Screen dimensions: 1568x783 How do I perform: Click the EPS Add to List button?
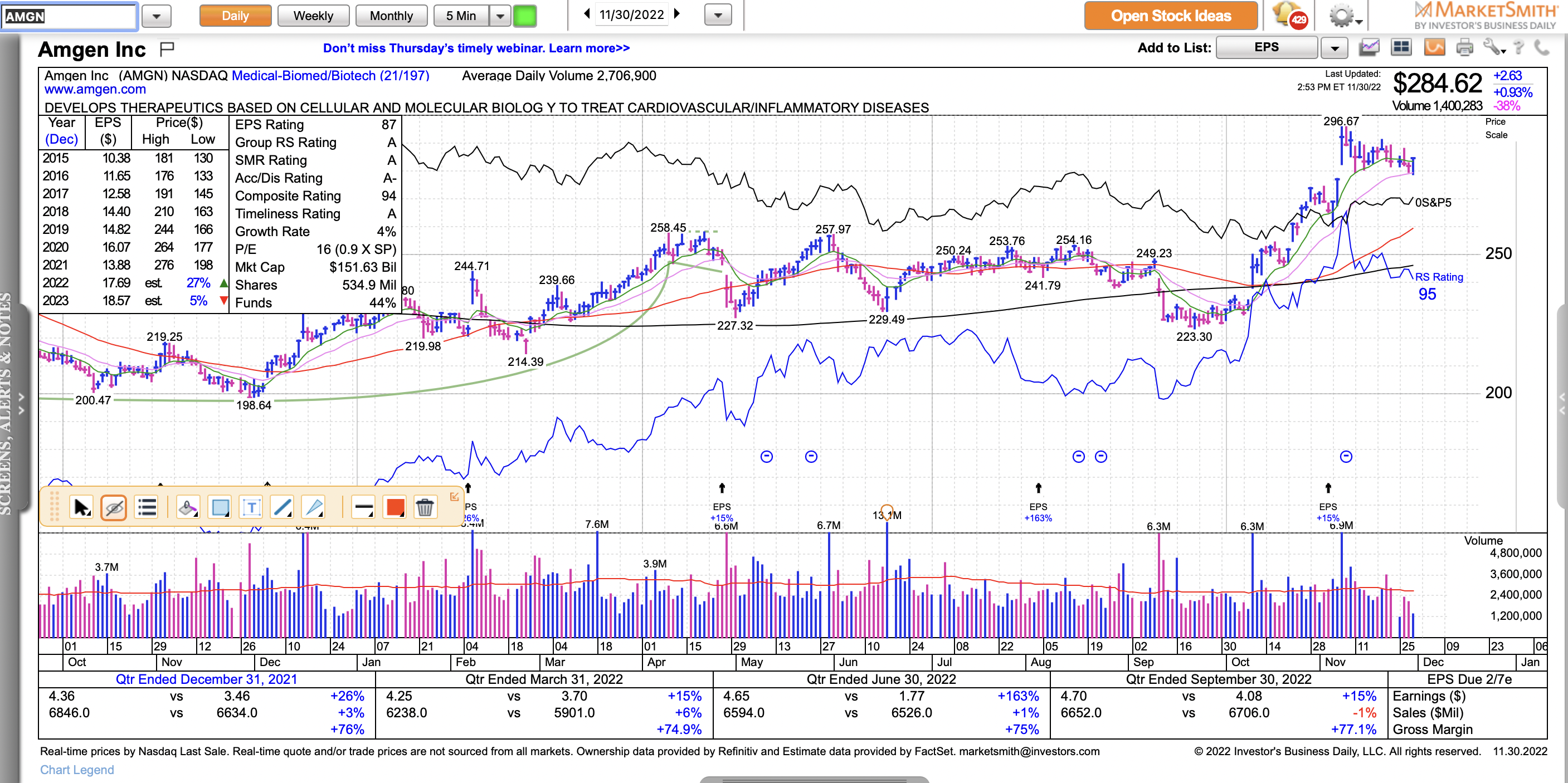1266,47
